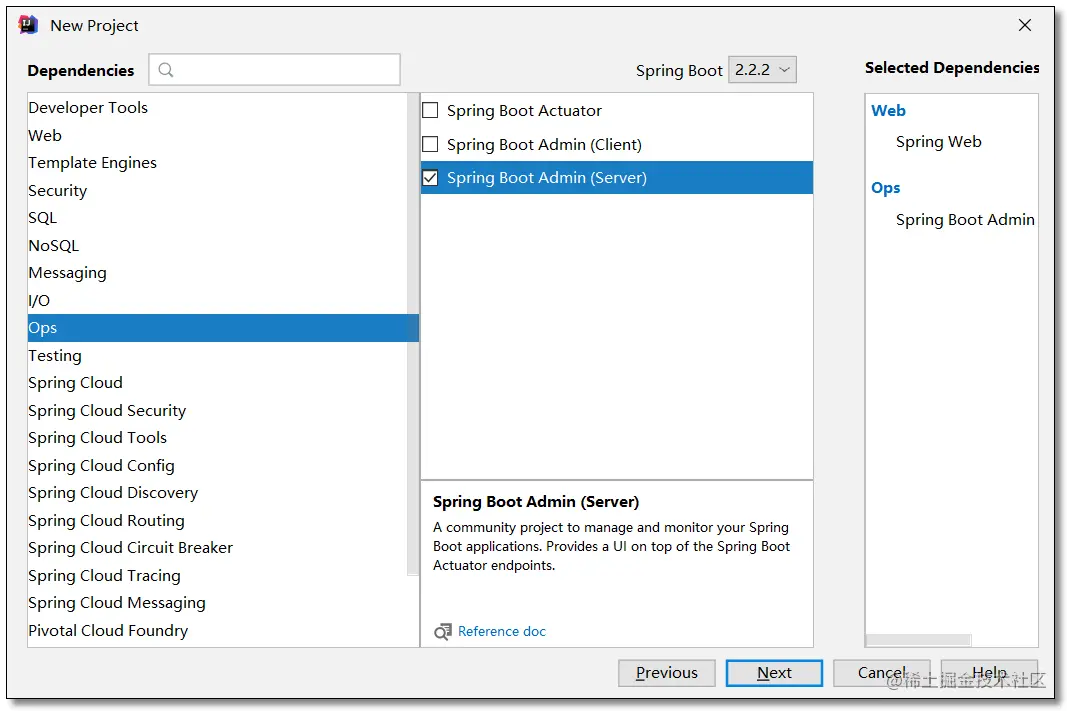Click the categories list vertical scrollbar
1067x711 pixels.
point(413,335)
